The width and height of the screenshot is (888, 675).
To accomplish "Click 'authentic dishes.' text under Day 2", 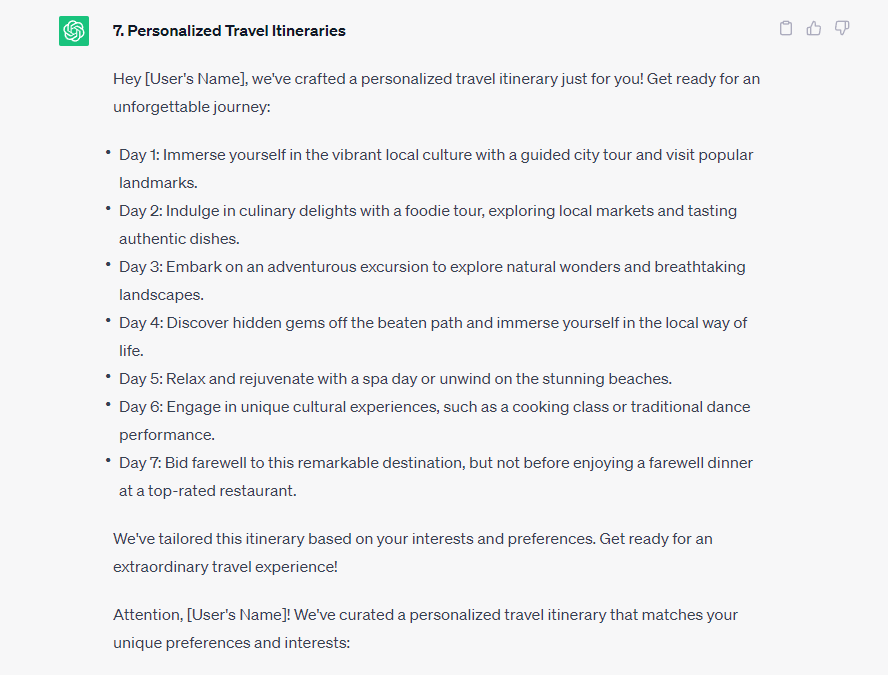I will point(179,239).
